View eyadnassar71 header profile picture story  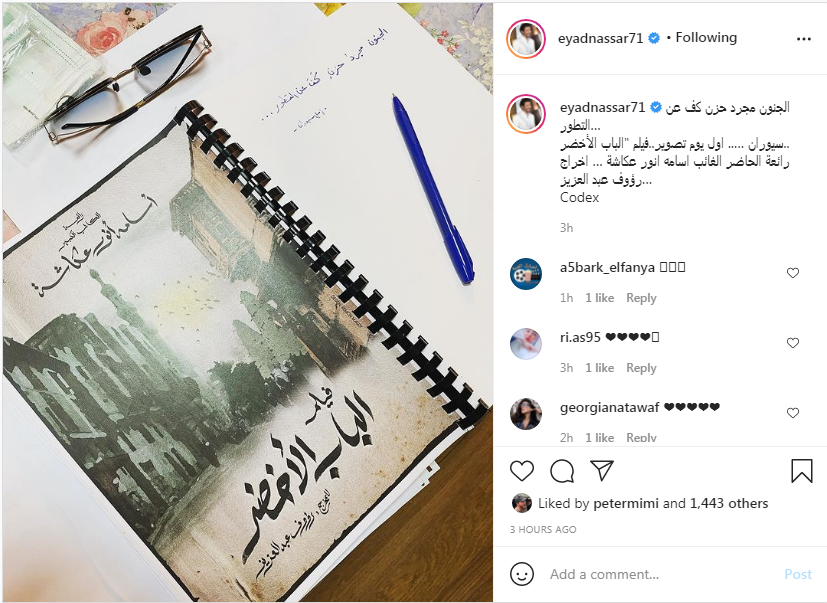pyautogui.click(x=525, y=39)
